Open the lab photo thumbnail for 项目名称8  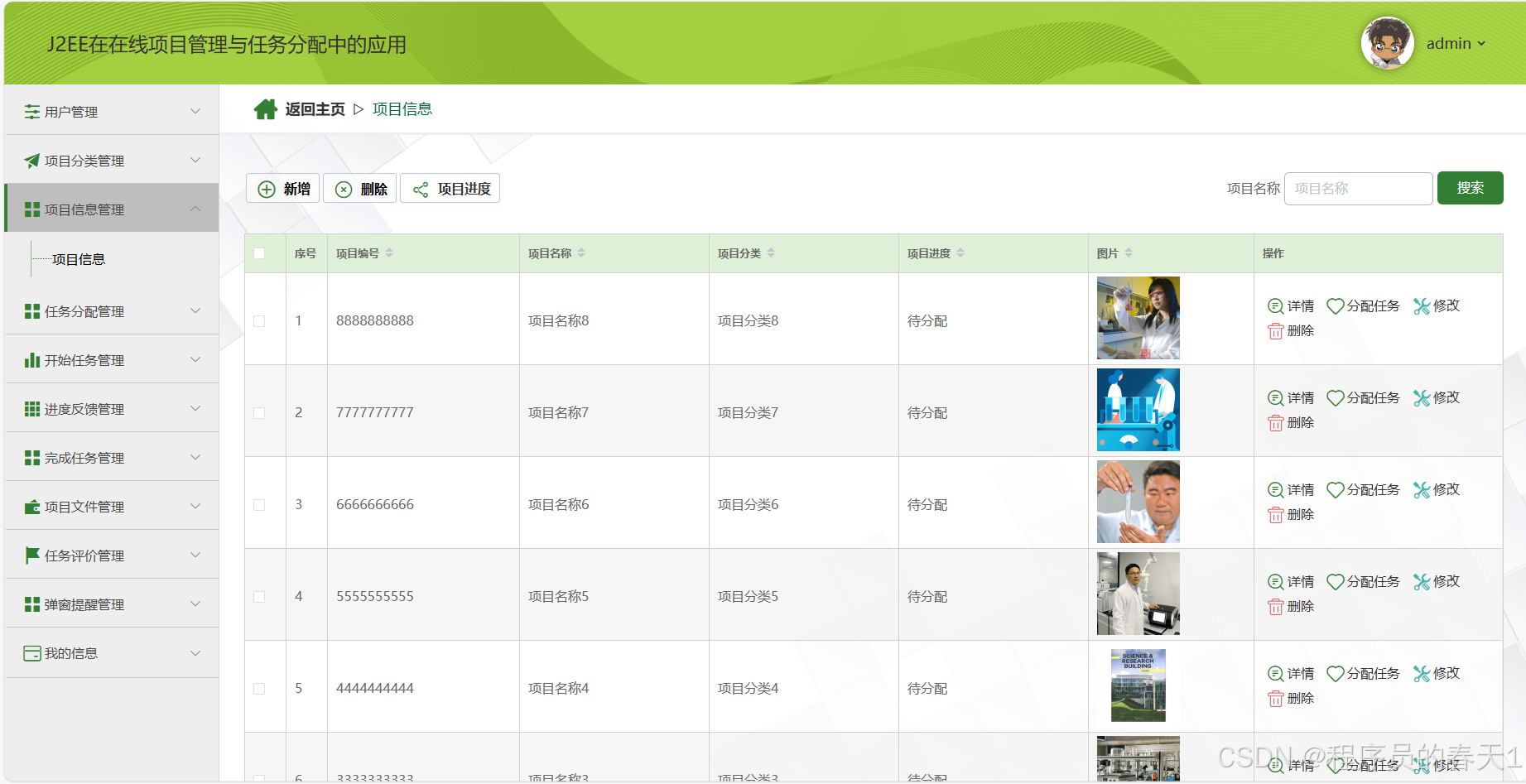click(x=1138, y=318)
